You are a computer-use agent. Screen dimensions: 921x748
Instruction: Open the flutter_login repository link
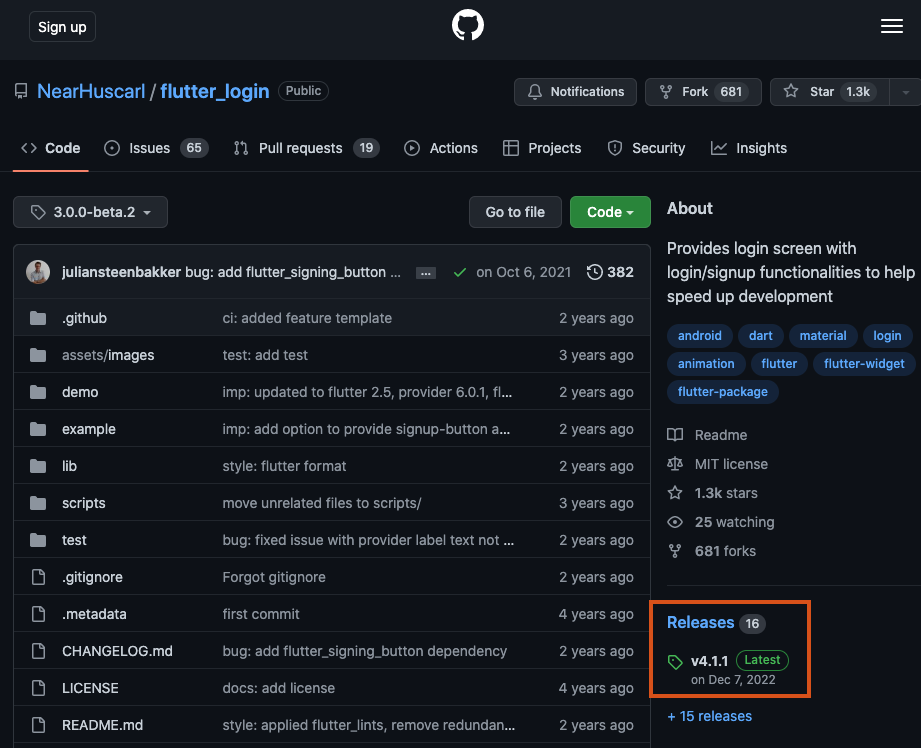click(x=215, y=91)
